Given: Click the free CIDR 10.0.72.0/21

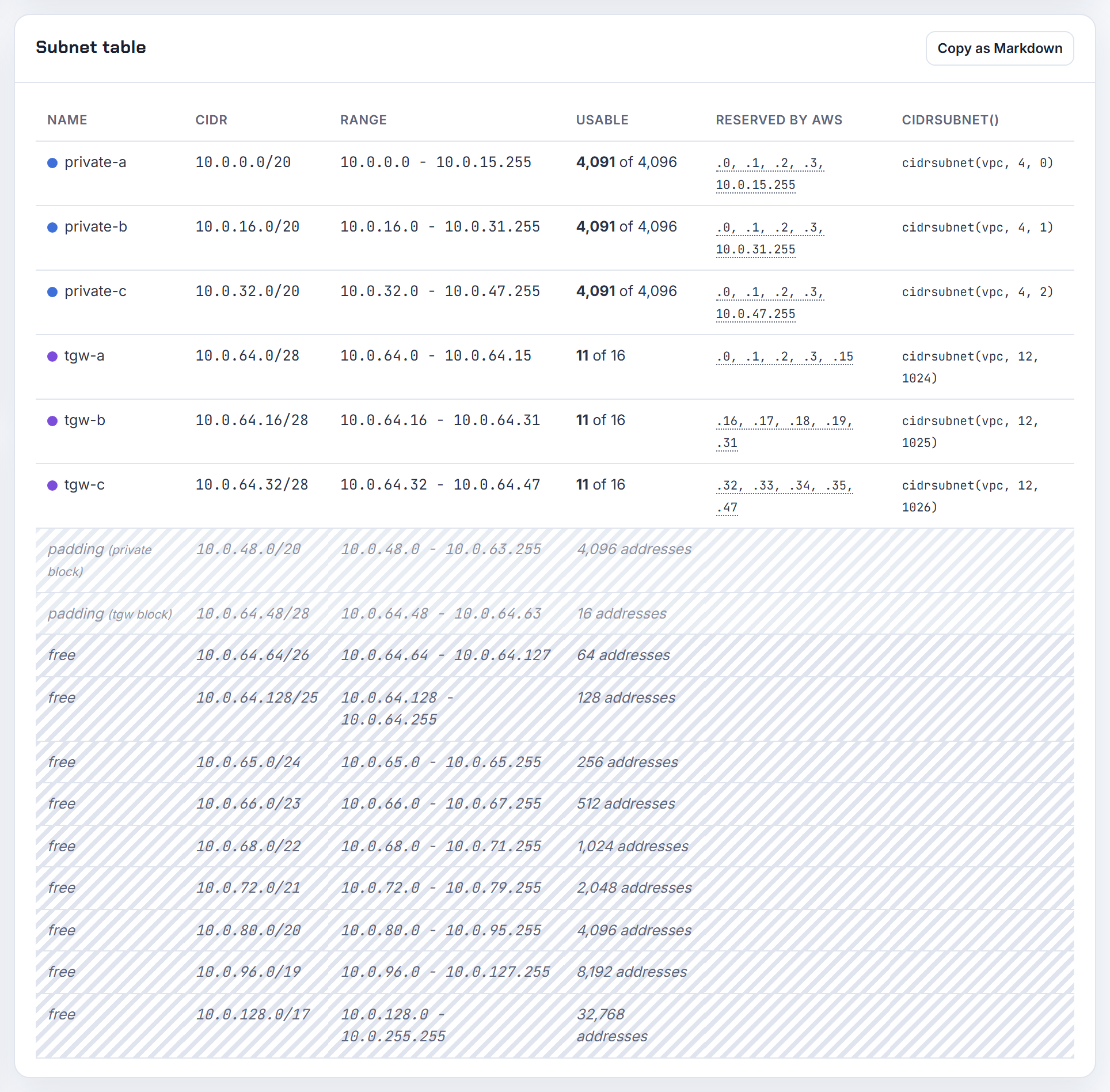Looking at the screenshot, I should tap(249, 888).
